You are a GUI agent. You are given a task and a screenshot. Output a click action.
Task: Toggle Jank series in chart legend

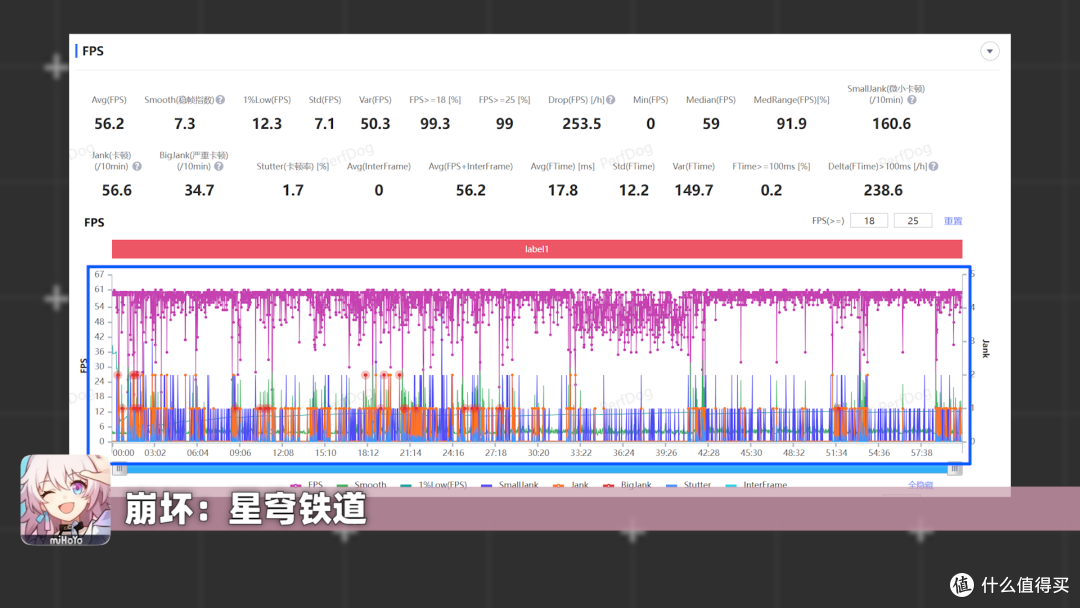click(571, 485)
